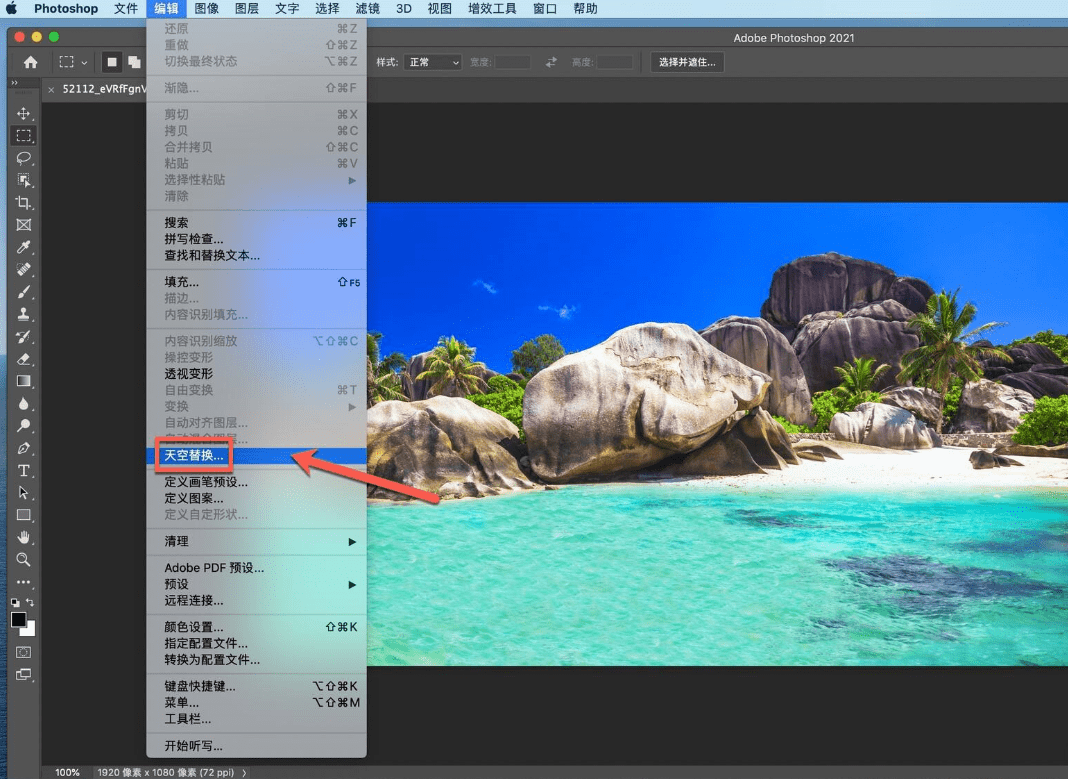The height and width of the screenshot is (779, 1068).
Task: Open the background color swatch
Action: coord(30,629)
